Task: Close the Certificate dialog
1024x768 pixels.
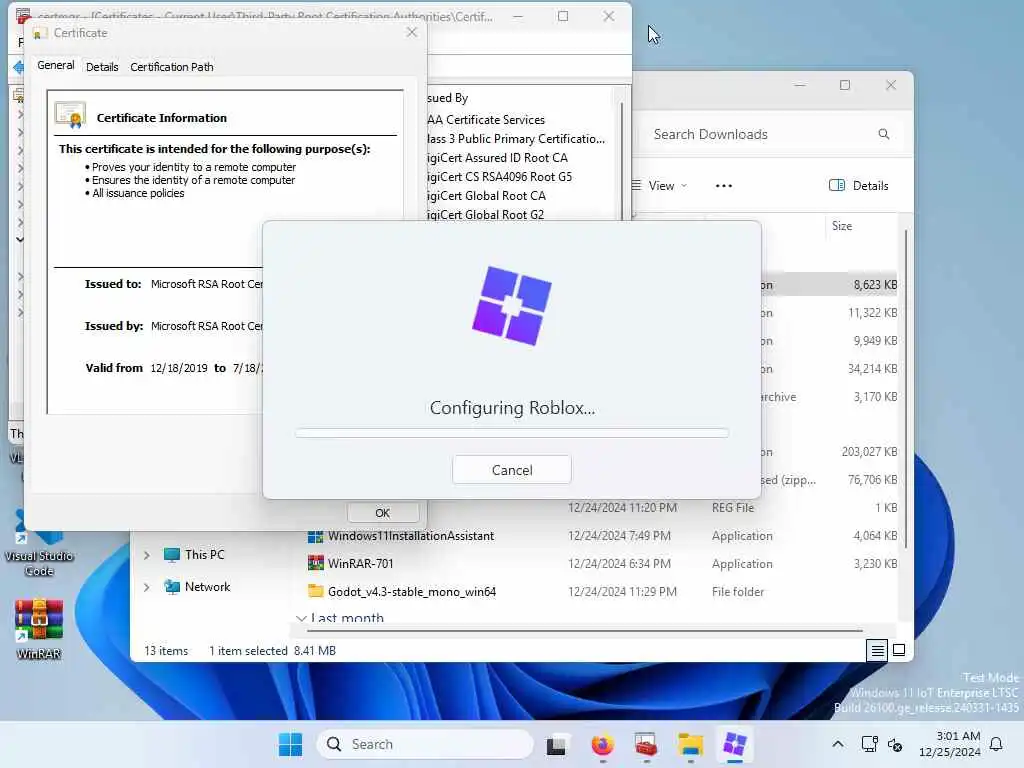Action: click(x=411, y=32)
